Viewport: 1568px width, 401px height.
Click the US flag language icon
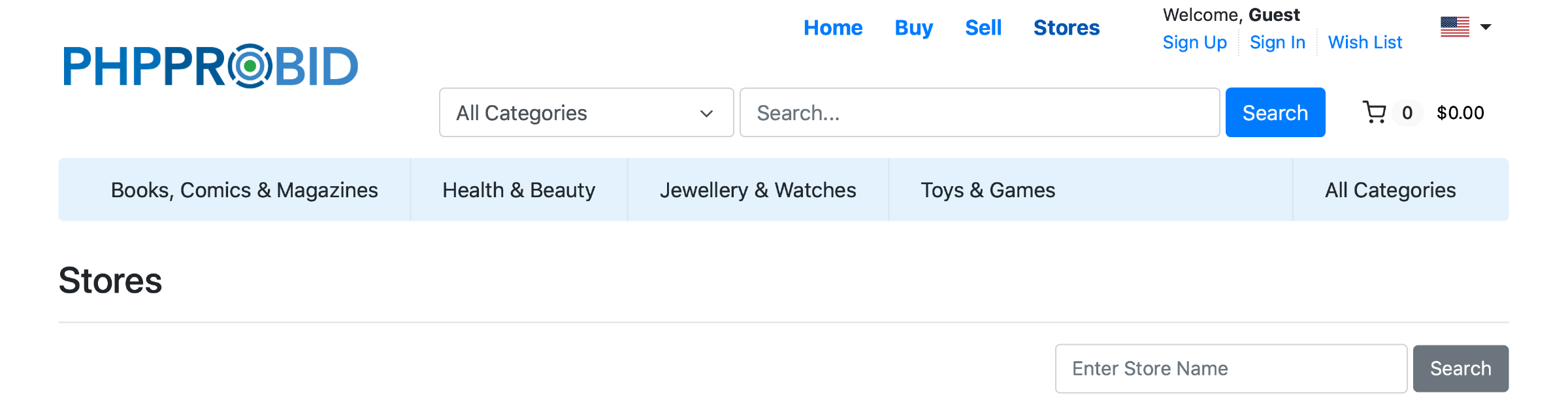pyautogui.click(x=1454, y=27)
